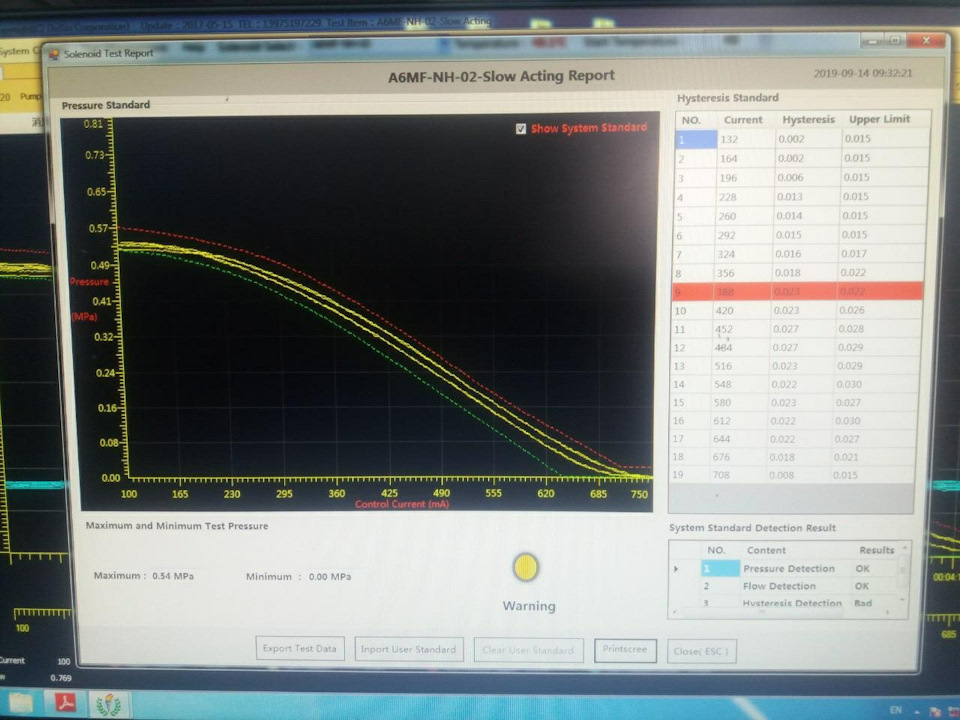
Task: Click the Solenoid Test Report title icon
Action: pos(54,54)
